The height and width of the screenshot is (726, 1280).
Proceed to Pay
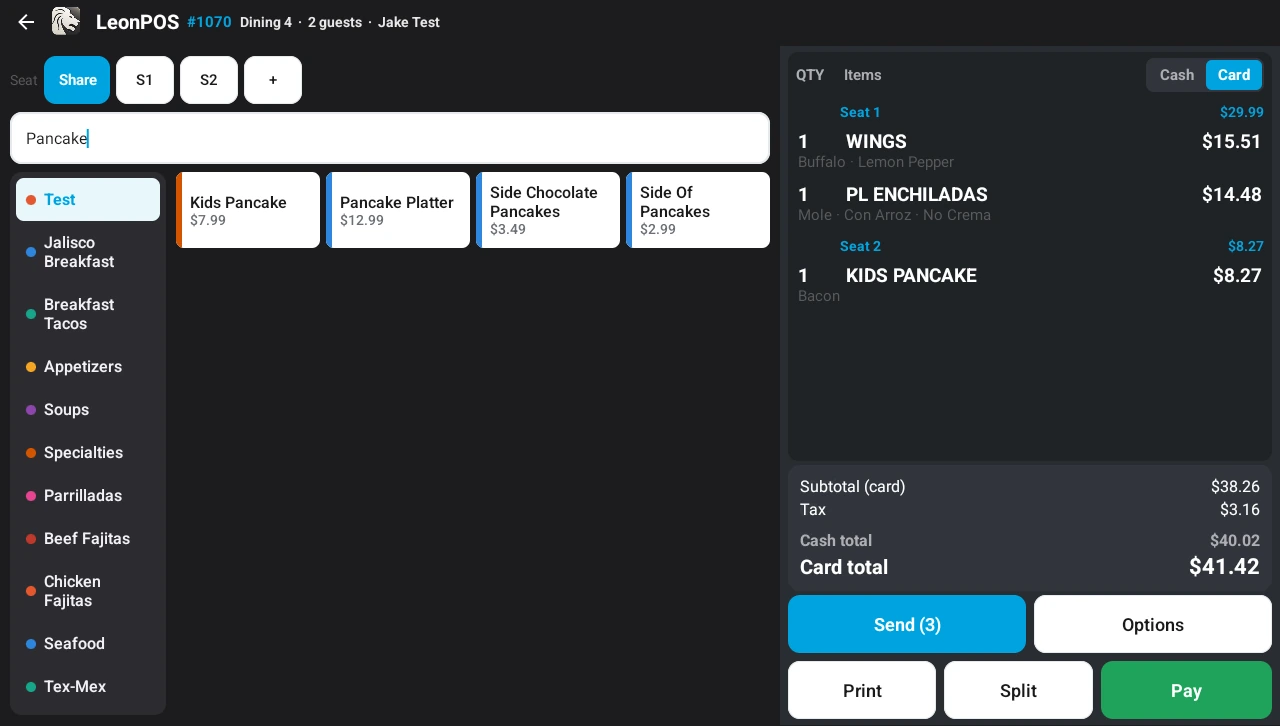click(1186, 690)
